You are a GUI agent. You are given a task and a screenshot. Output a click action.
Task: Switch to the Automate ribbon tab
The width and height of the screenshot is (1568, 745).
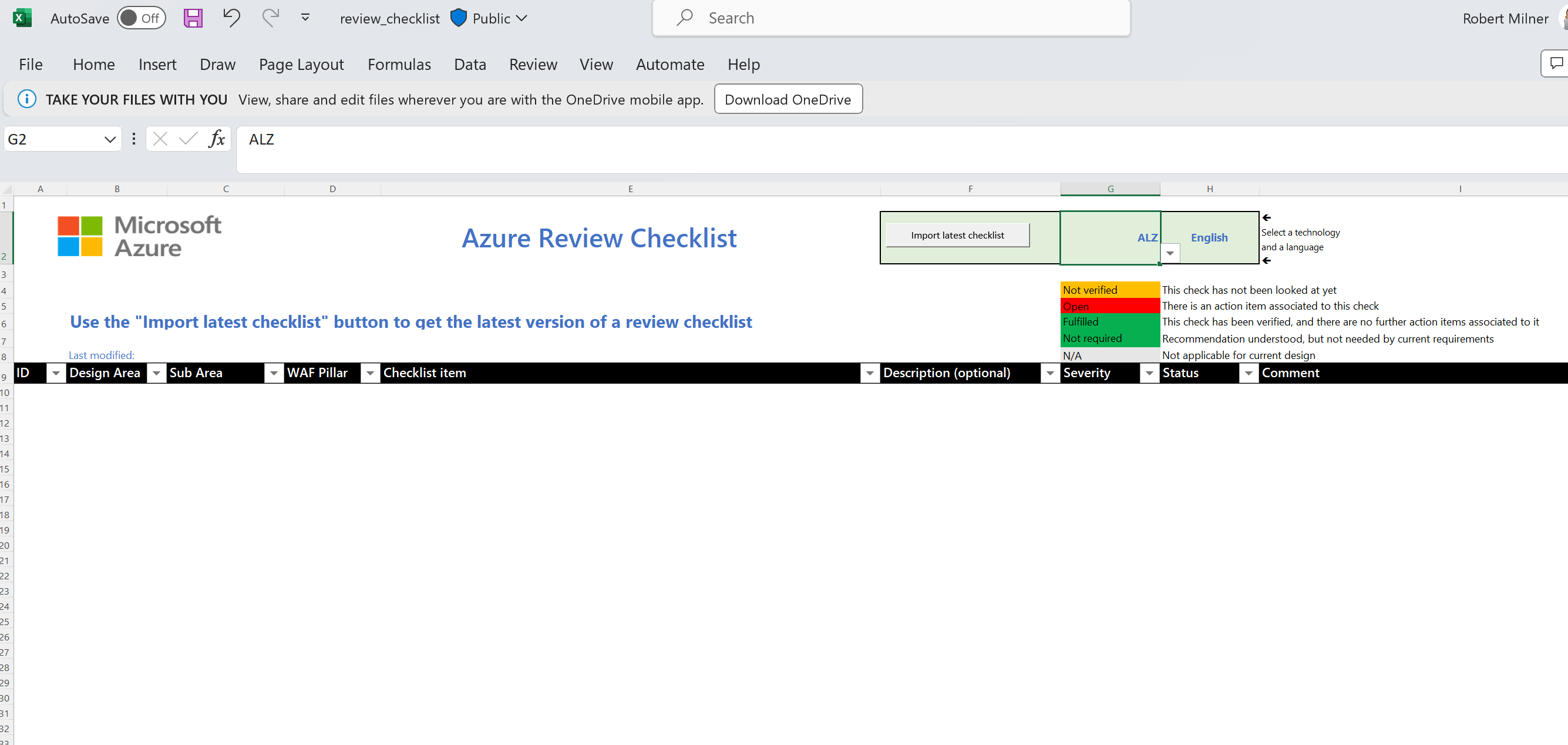(x=669, y=64)
